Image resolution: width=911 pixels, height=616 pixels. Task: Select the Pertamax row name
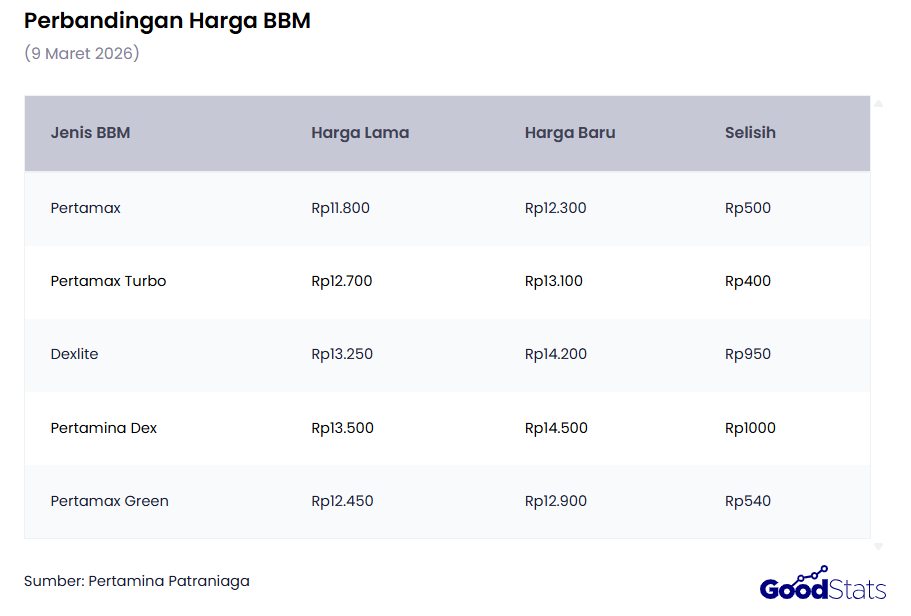coord(86,209)
